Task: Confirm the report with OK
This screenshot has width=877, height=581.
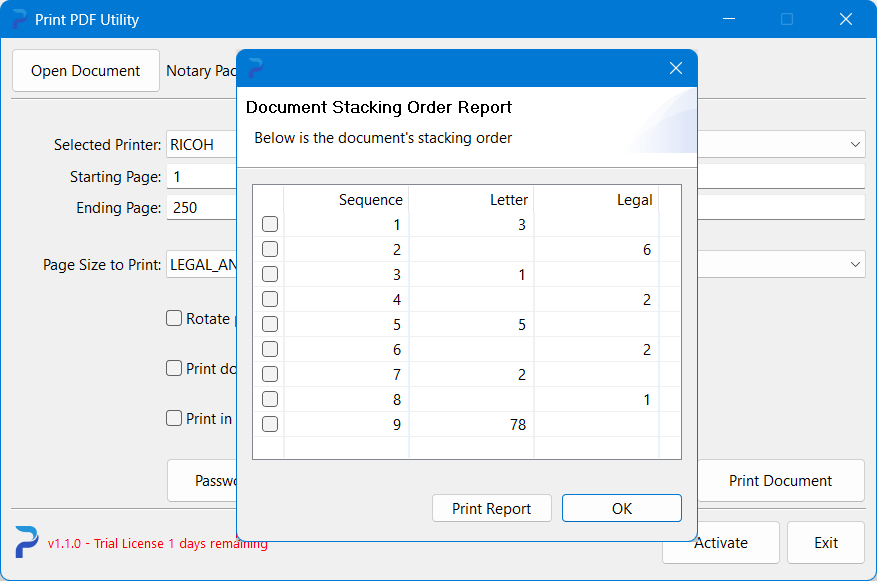Action: pyautogui.click(x=621, y=508)
